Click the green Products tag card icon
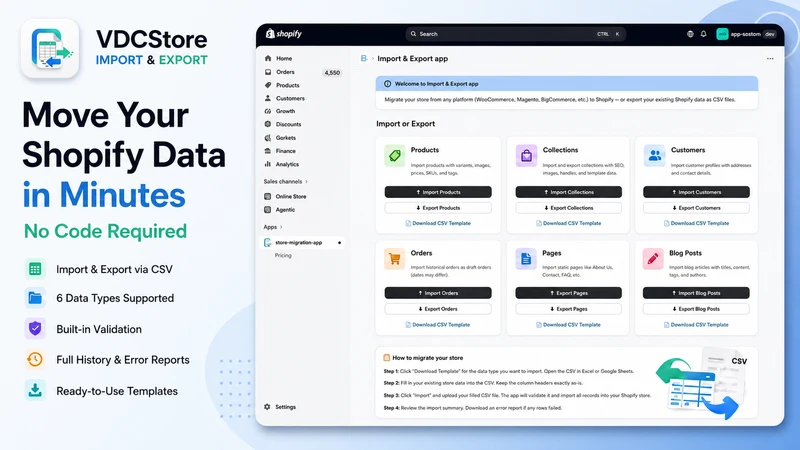This screenshot has height=450, width=800. [394, 156]
